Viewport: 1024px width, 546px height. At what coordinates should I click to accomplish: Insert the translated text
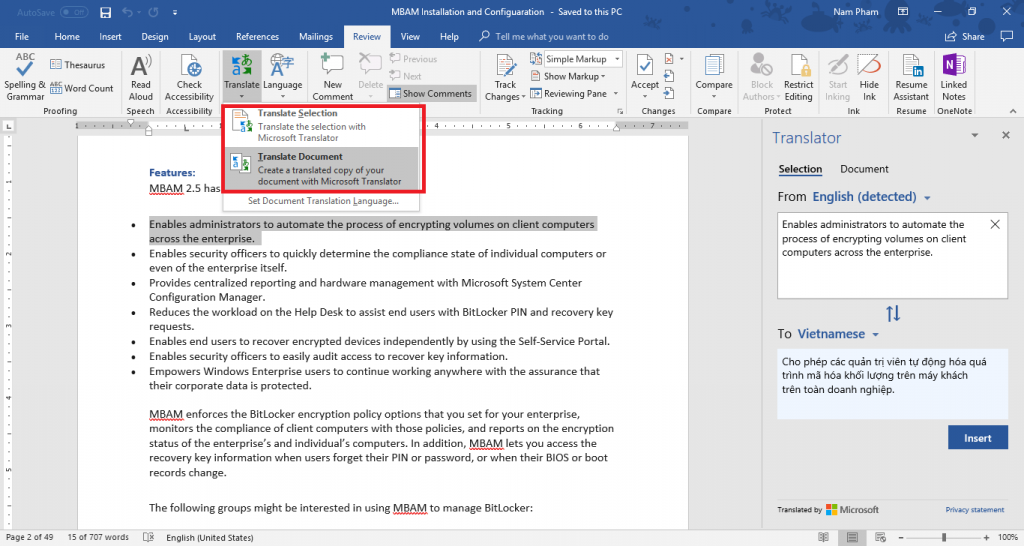(978, 438)
